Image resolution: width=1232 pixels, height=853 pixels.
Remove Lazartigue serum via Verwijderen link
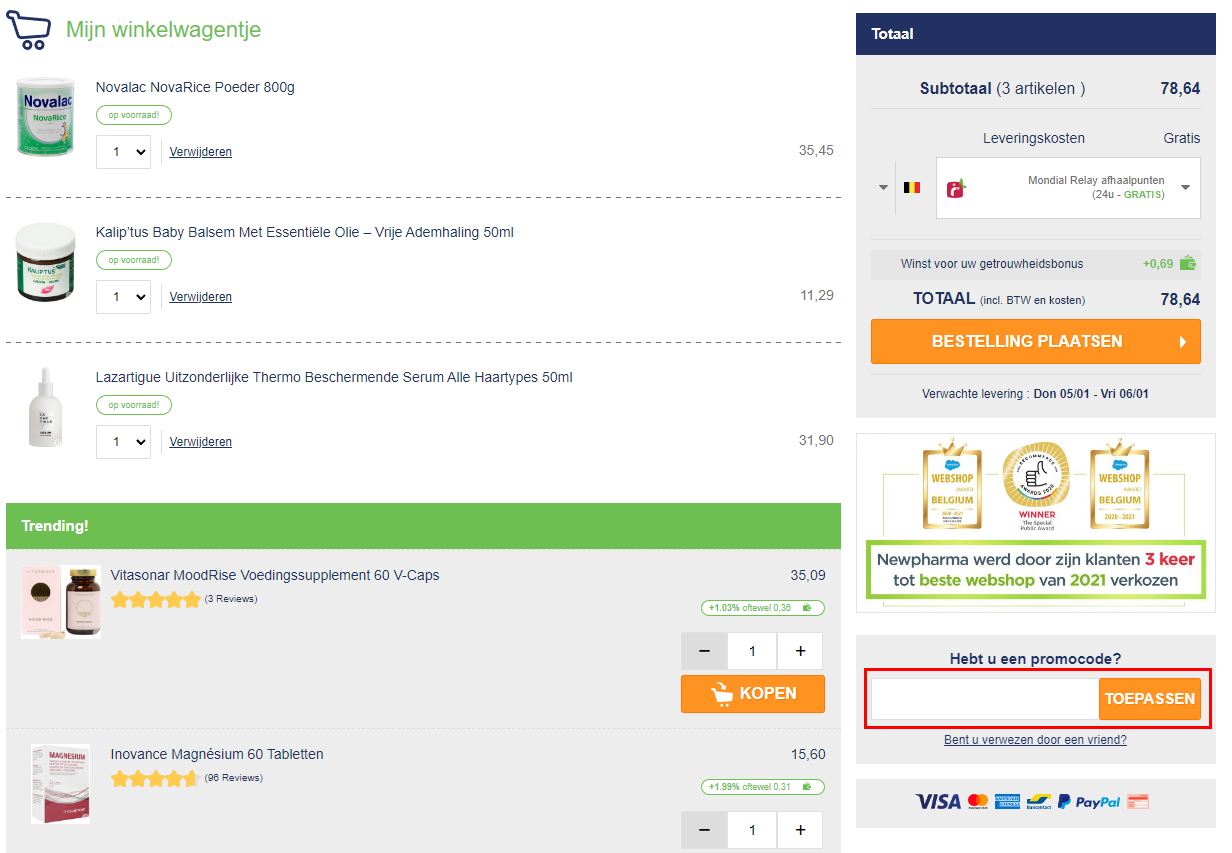[x=201, y=442]
